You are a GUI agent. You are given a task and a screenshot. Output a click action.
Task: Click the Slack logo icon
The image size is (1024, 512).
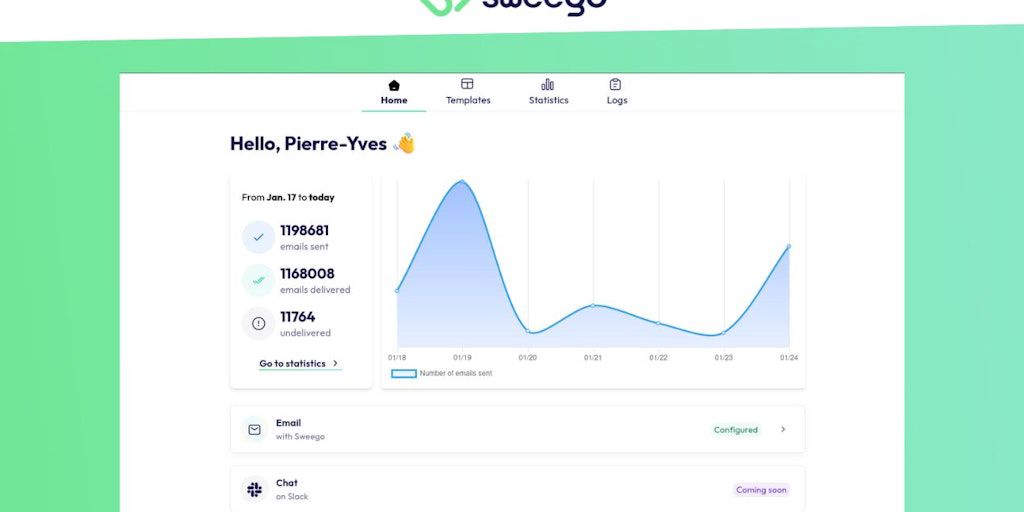(x=255, y=490)
